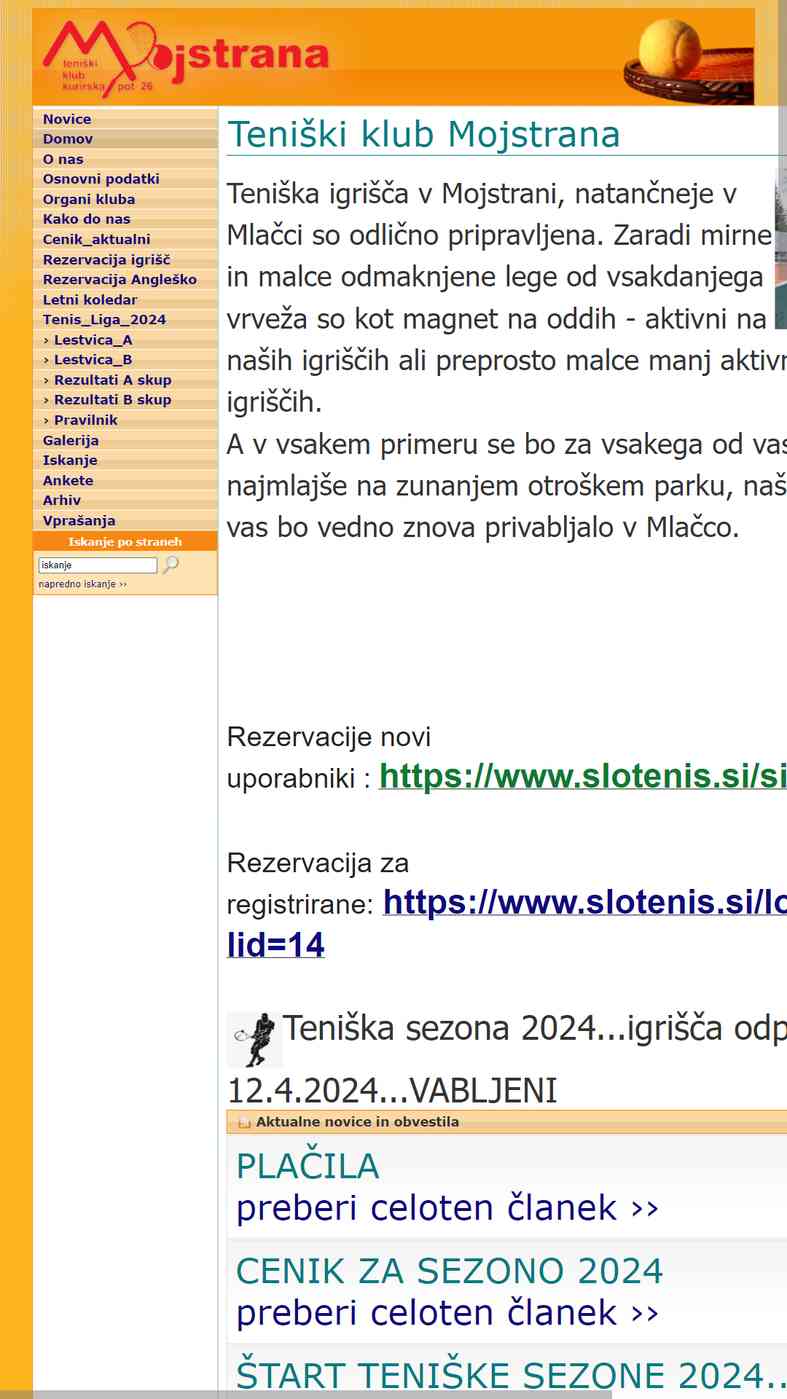Click the news icon beside Aktualne novice
787x1399 pixels.
[x=244, y=1122]
